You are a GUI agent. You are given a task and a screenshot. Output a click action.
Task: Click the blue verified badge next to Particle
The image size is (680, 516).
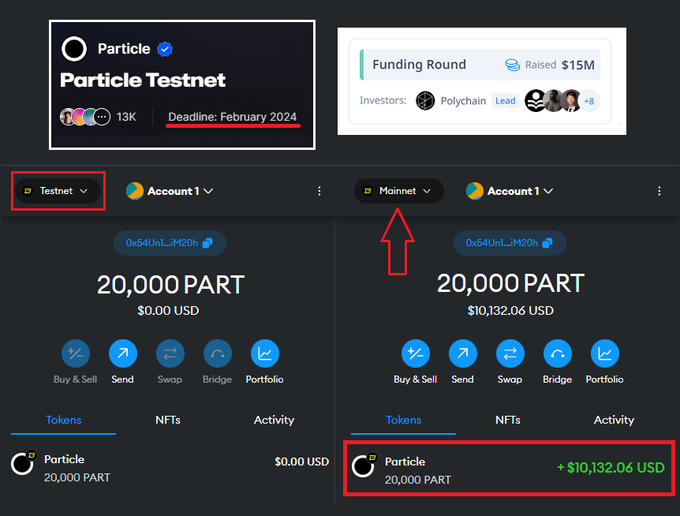click(165, 49)
